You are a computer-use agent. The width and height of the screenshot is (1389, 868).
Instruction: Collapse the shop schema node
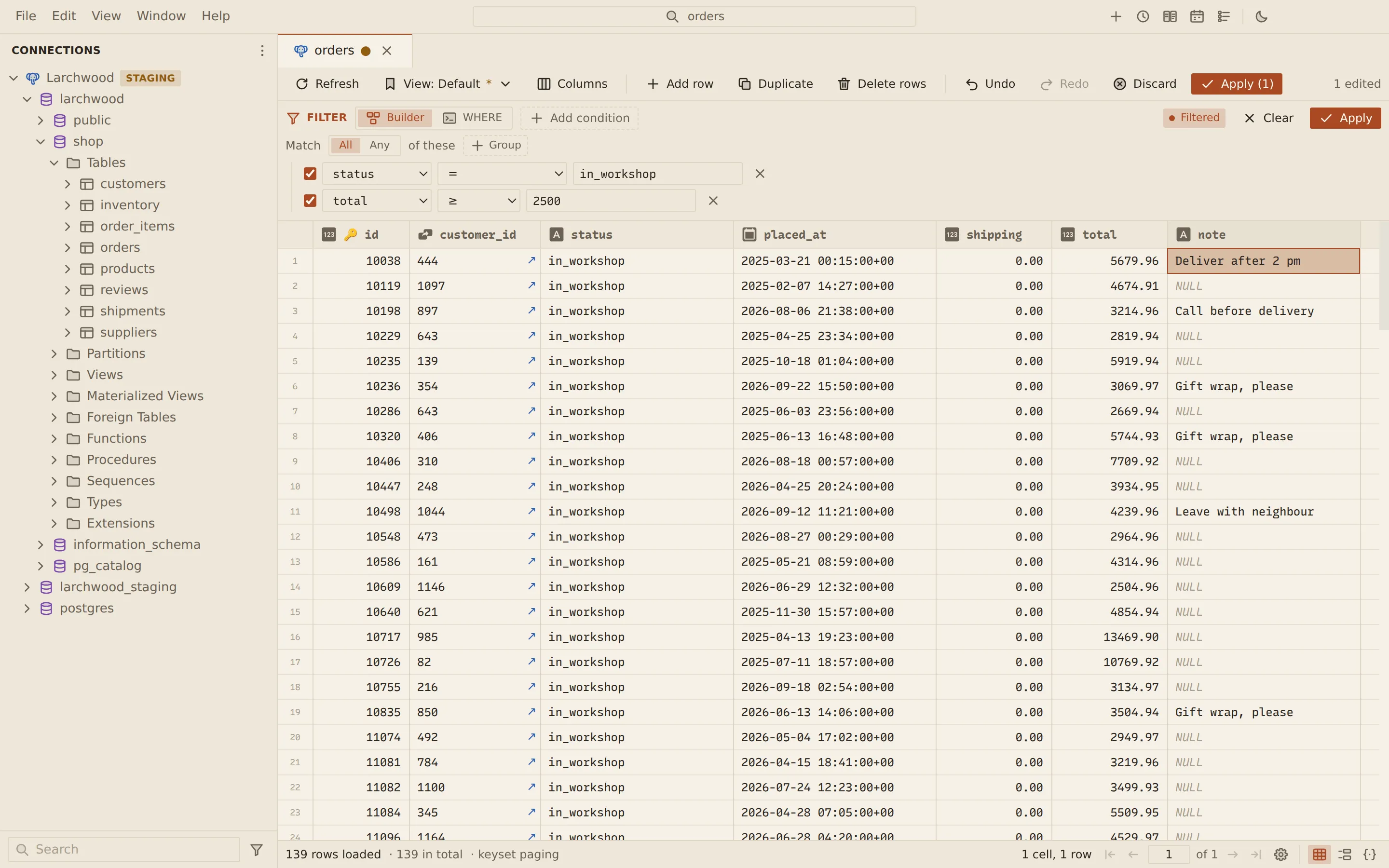[41, 141]
